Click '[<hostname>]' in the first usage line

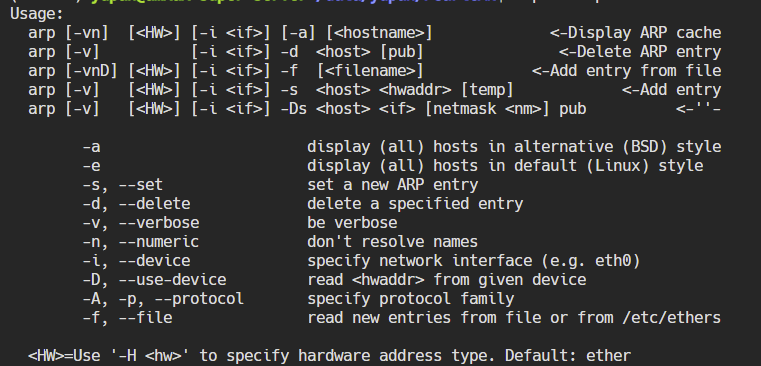(379, 33)
